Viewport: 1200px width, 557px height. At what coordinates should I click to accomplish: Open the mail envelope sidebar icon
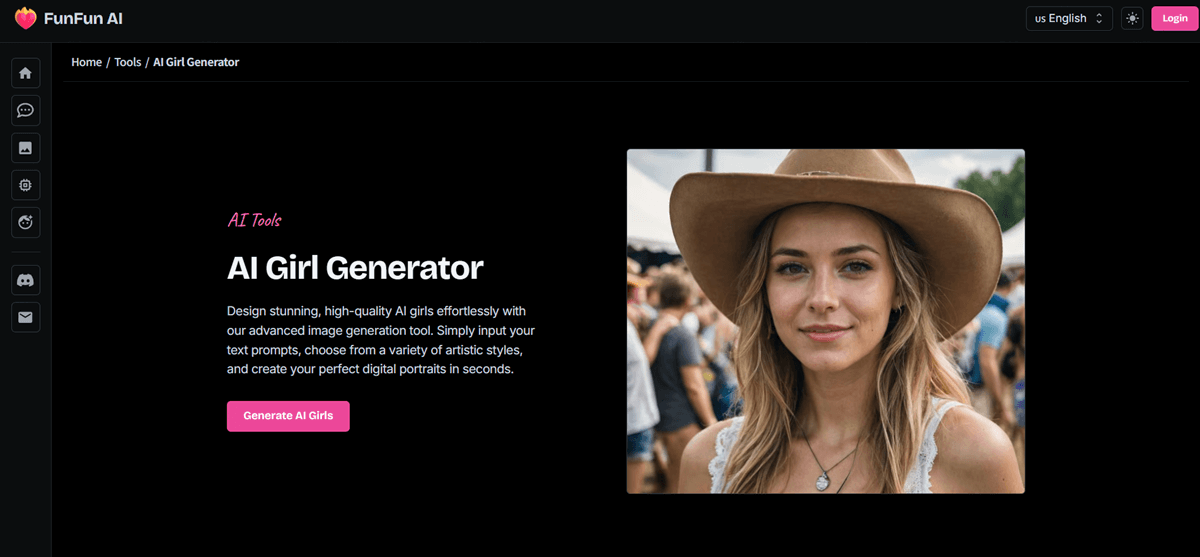tap(26, 318)
